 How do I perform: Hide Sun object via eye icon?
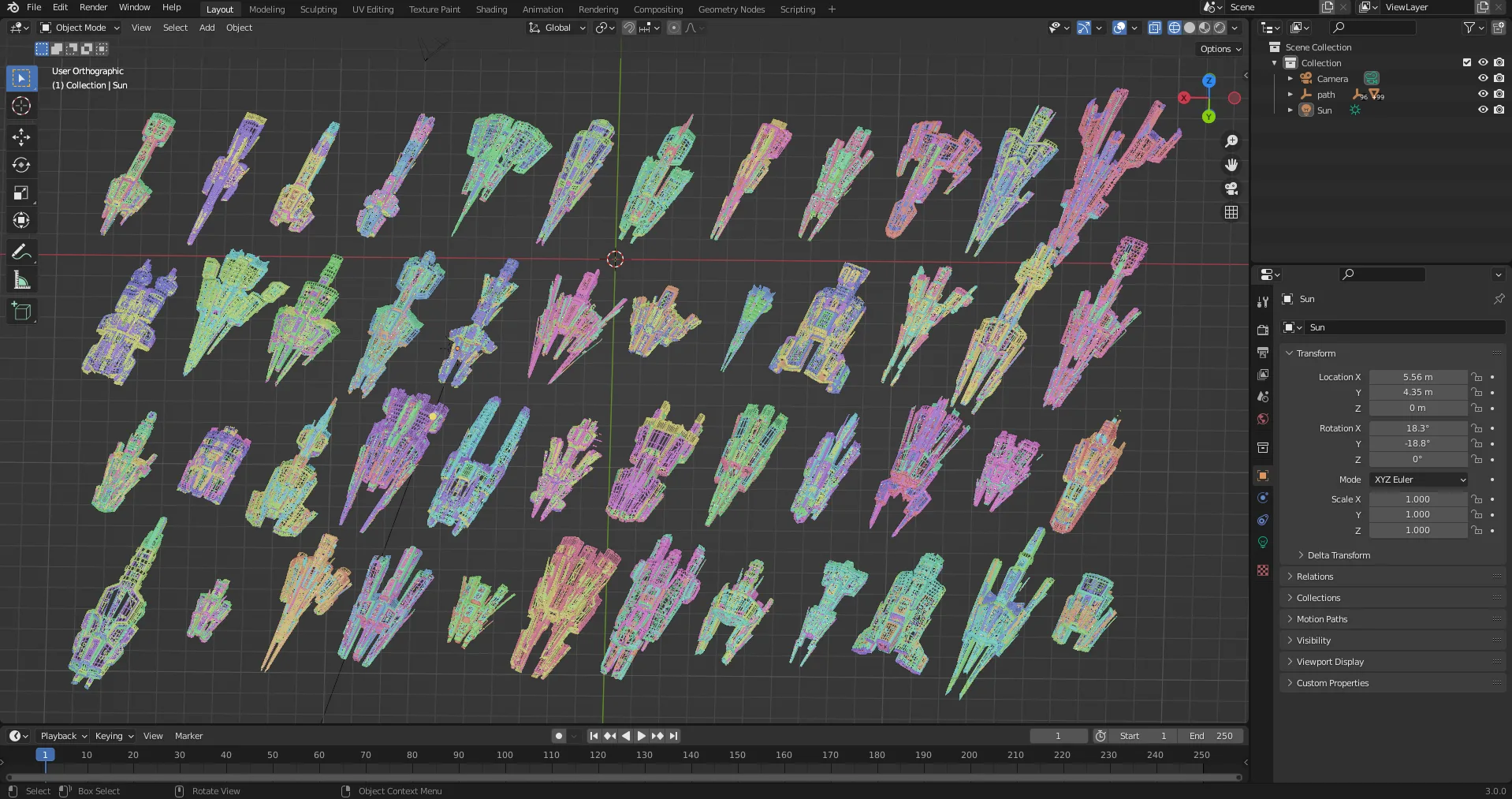tap(1483, 110)
